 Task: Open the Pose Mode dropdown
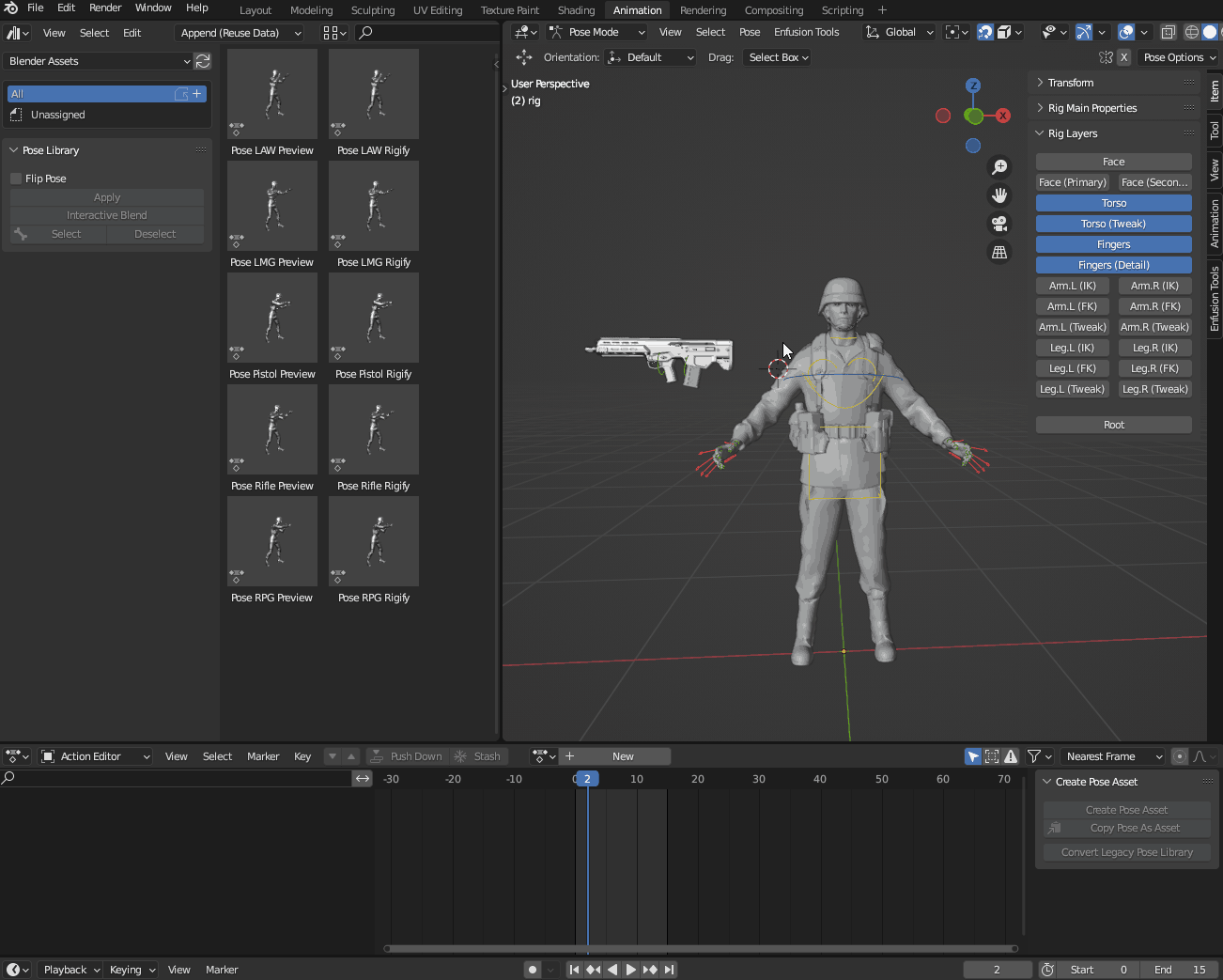(x=597, y=32)
